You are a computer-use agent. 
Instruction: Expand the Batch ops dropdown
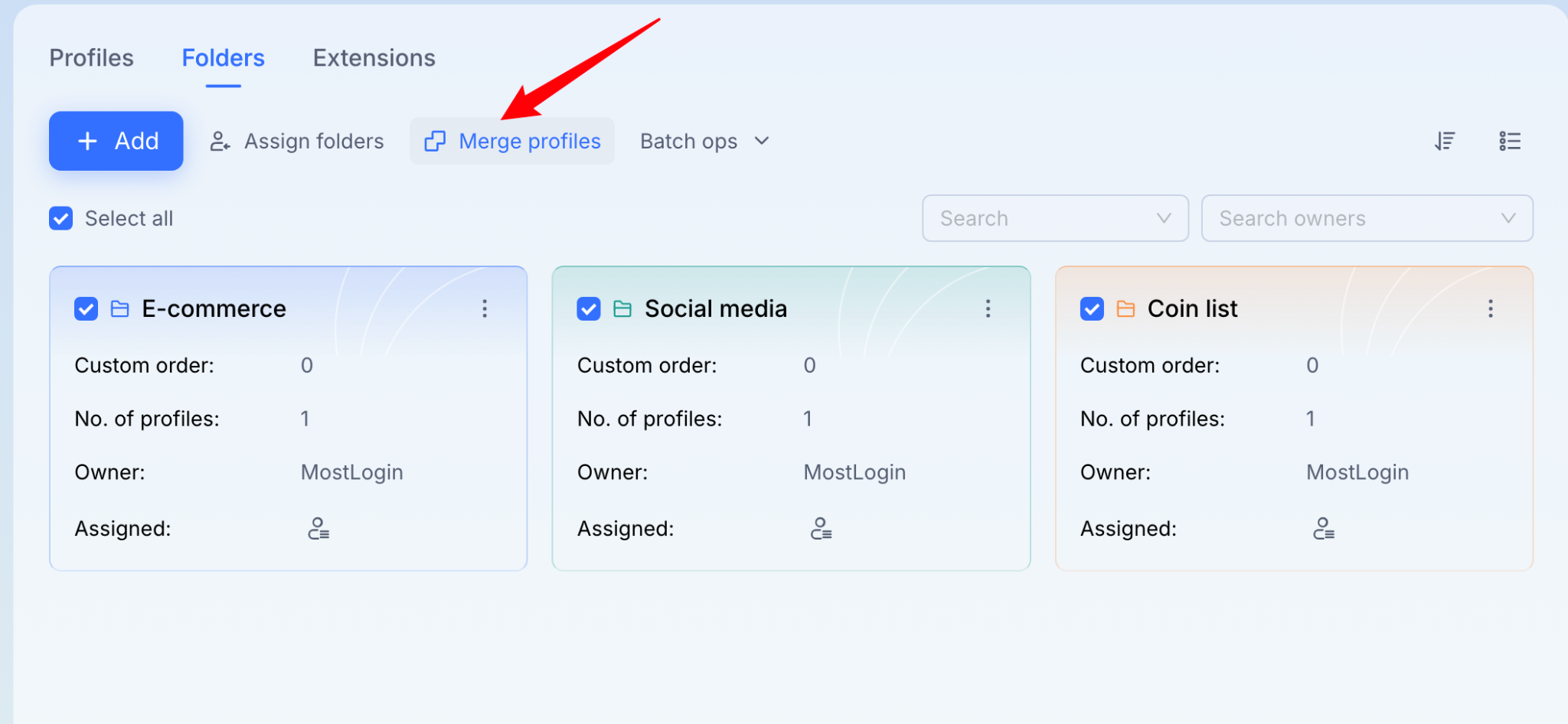(x=704, y=142)
